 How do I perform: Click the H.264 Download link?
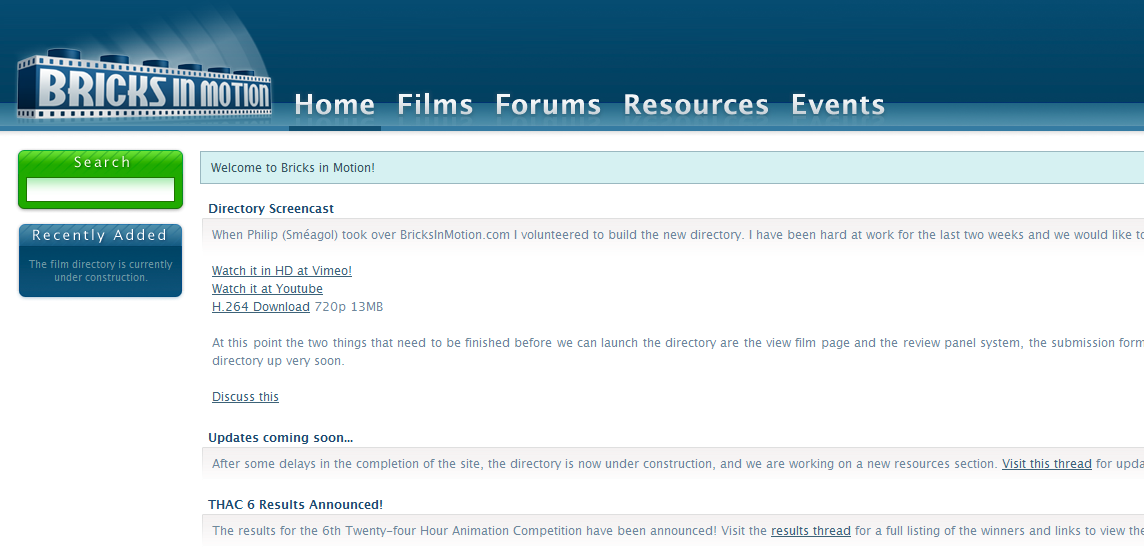[260, 307]
